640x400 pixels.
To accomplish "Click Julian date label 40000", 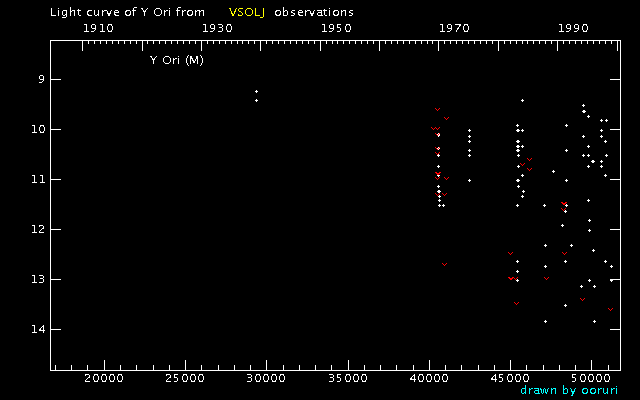I will (429, 378).
